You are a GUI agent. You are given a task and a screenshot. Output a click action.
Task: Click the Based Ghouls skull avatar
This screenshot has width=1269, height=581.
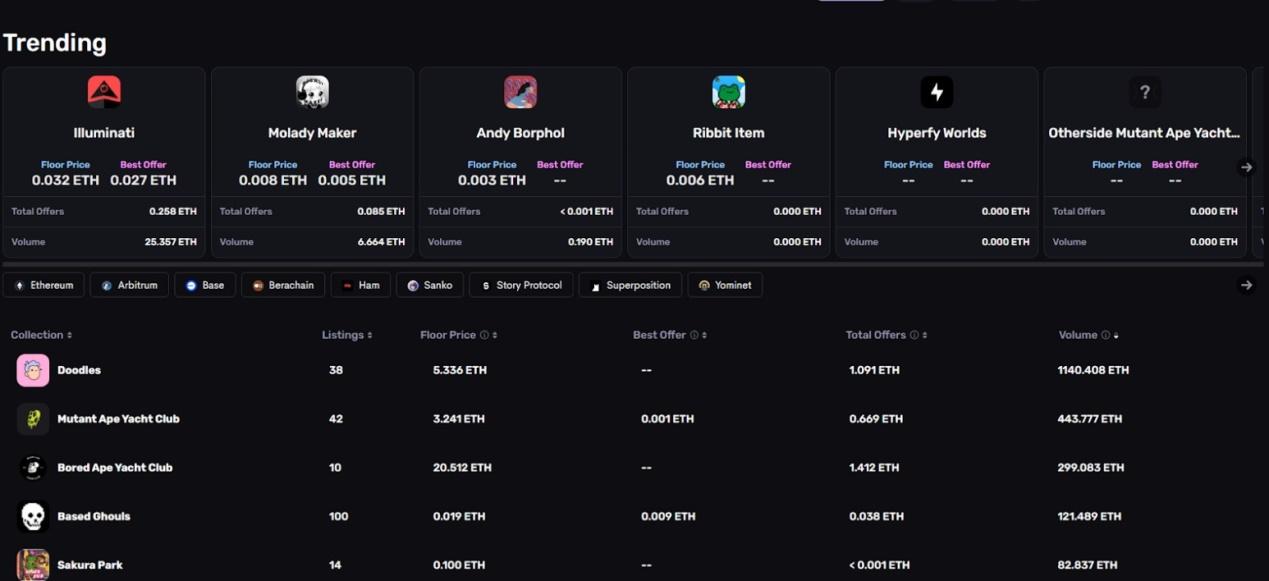(x=33, y=516)
